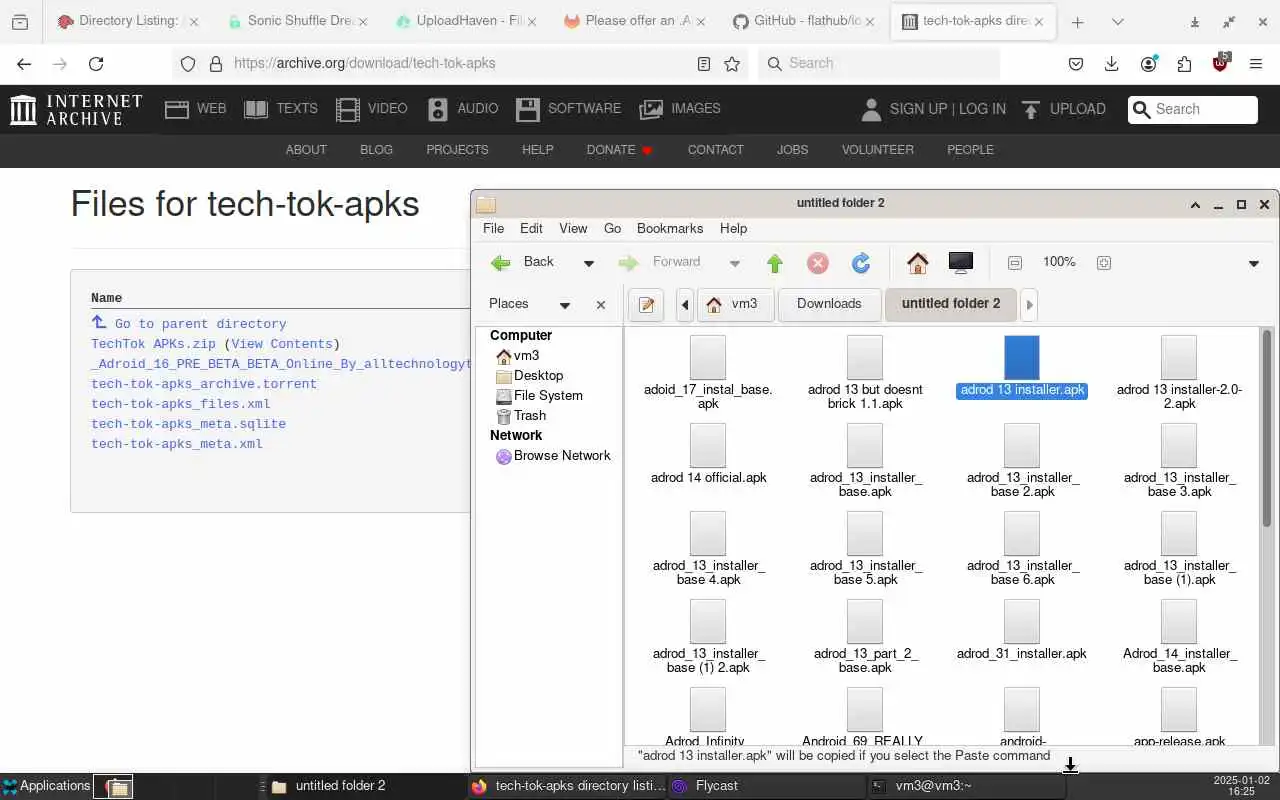
Task: Open the view mode dropdown in toolbar
Action: (1254, 264)
